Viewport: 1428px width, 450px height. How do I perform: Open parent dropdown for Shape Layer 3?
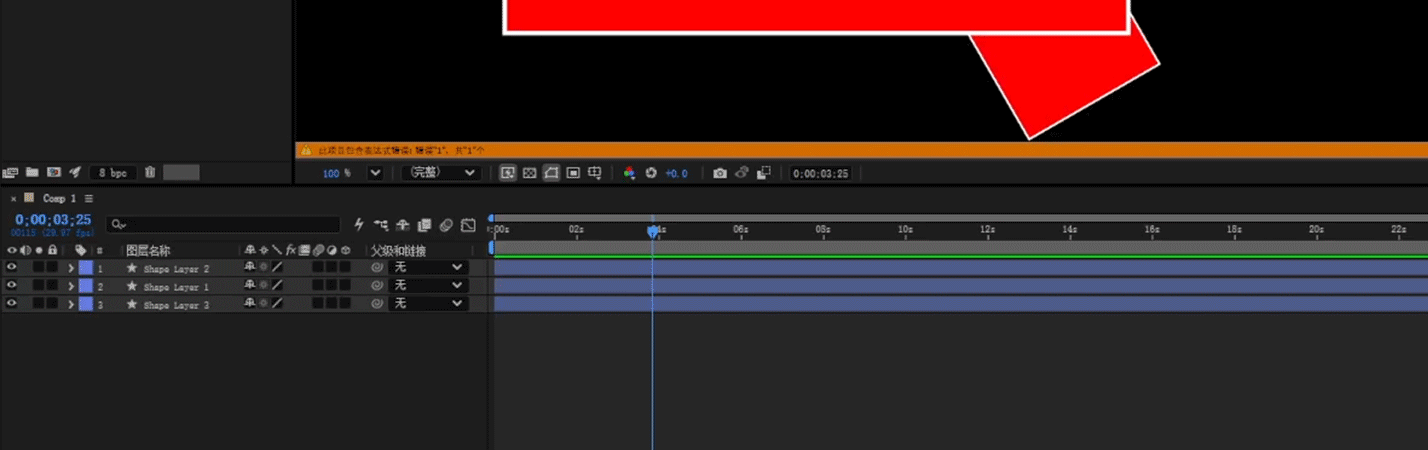coord(428,303)
